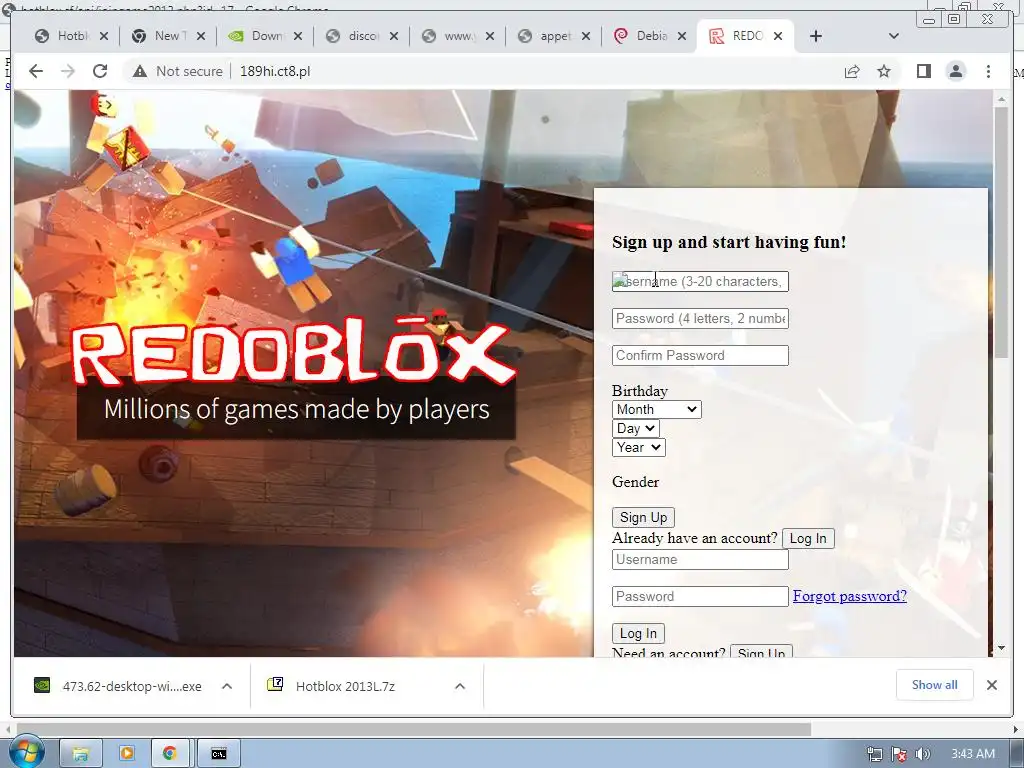The image size is (1024, 768).
Task: Click the signup Password field
Action: tap(700, 319)
